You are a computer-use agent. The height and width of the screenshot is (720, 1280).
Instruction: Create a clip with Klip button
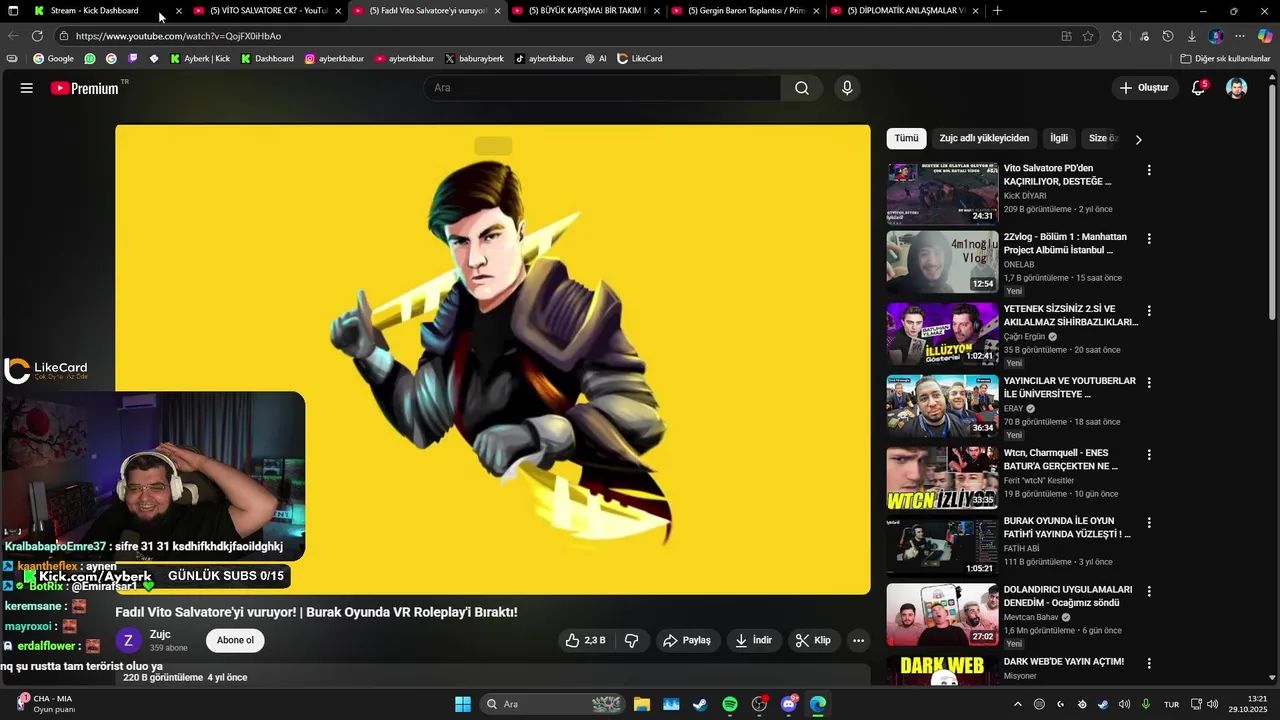[812, 640]
